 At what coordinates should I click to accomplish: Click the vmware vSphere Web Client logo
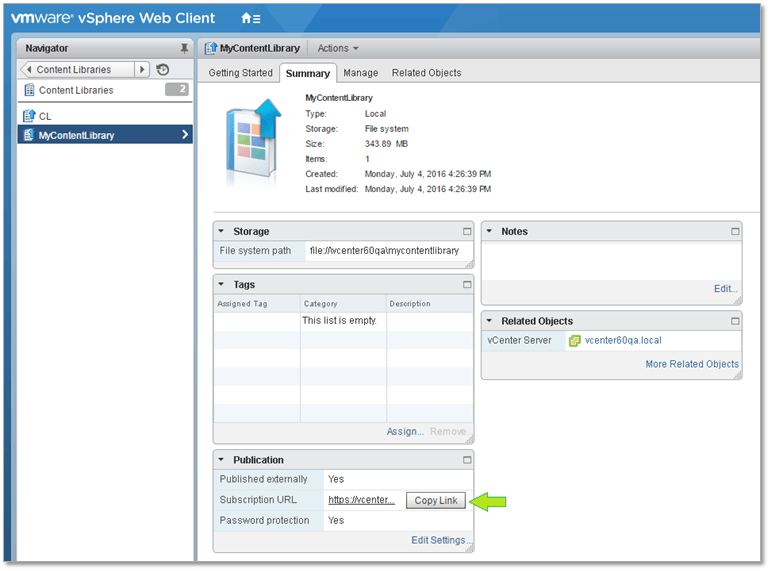tap(113, 18)
